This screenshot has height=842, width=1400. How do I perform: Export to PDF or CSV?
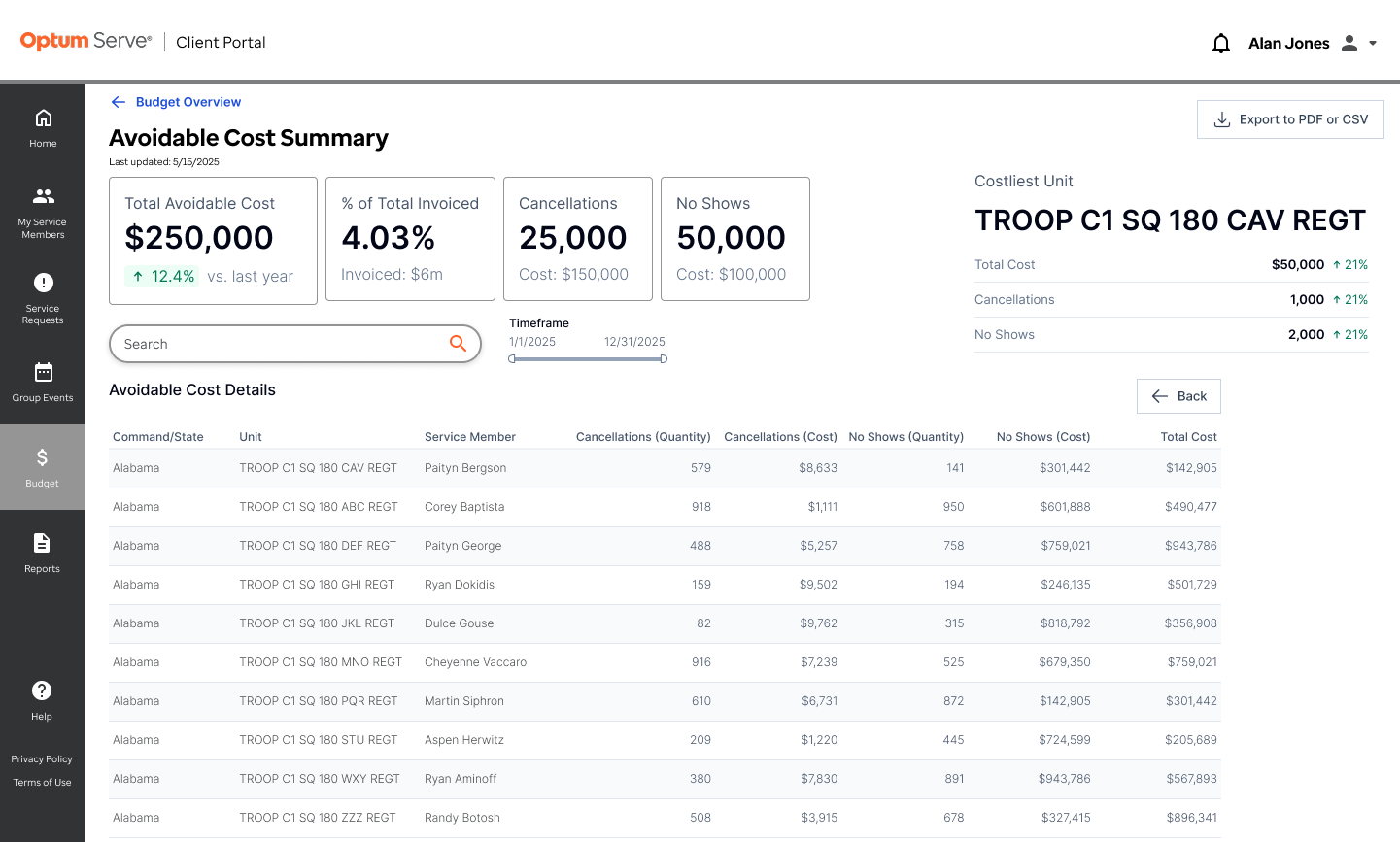coord(1290,119)
